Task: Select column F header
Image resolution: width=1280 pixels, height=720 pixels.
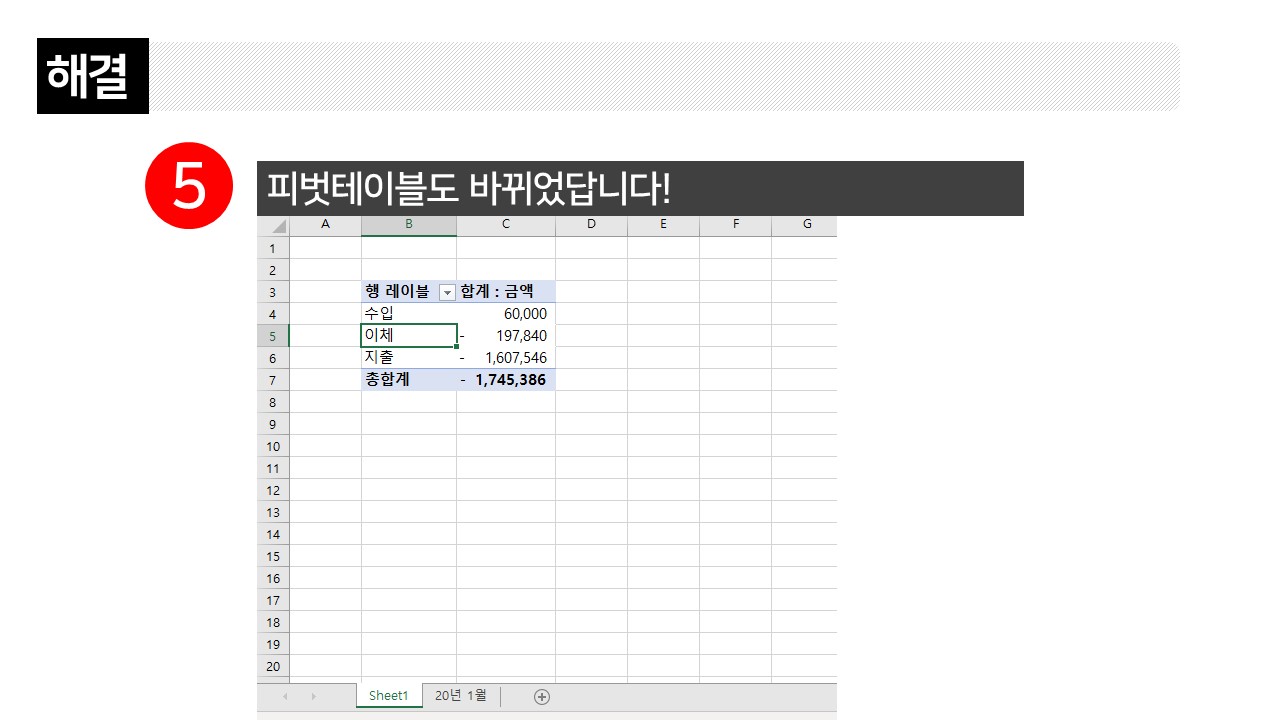Action: point(735,225)
